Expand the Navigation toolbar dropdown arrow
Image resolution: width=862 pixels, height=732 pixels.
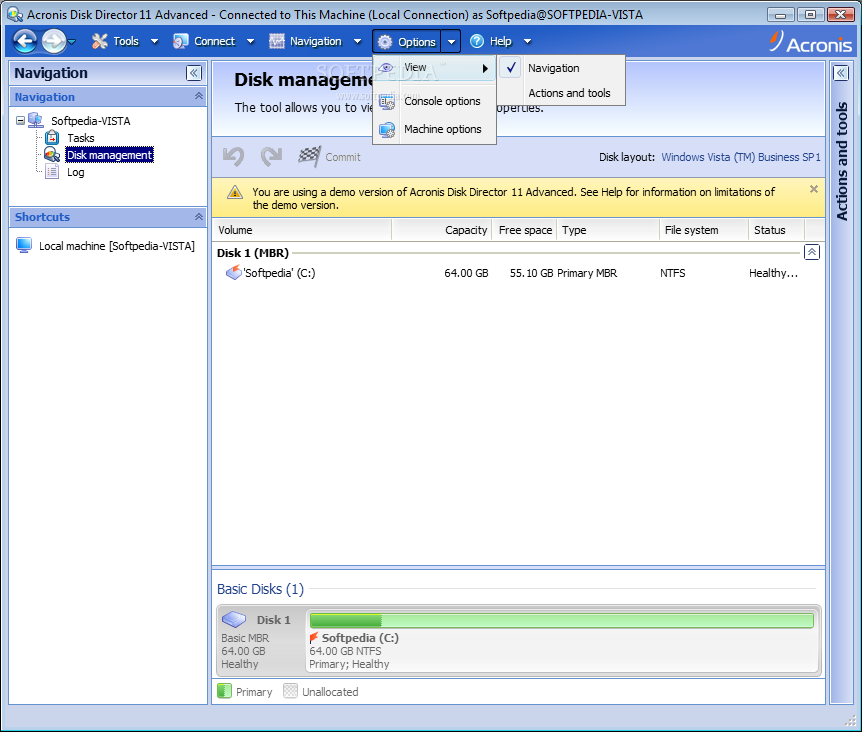pyautogui.click(x=357, y=41)
